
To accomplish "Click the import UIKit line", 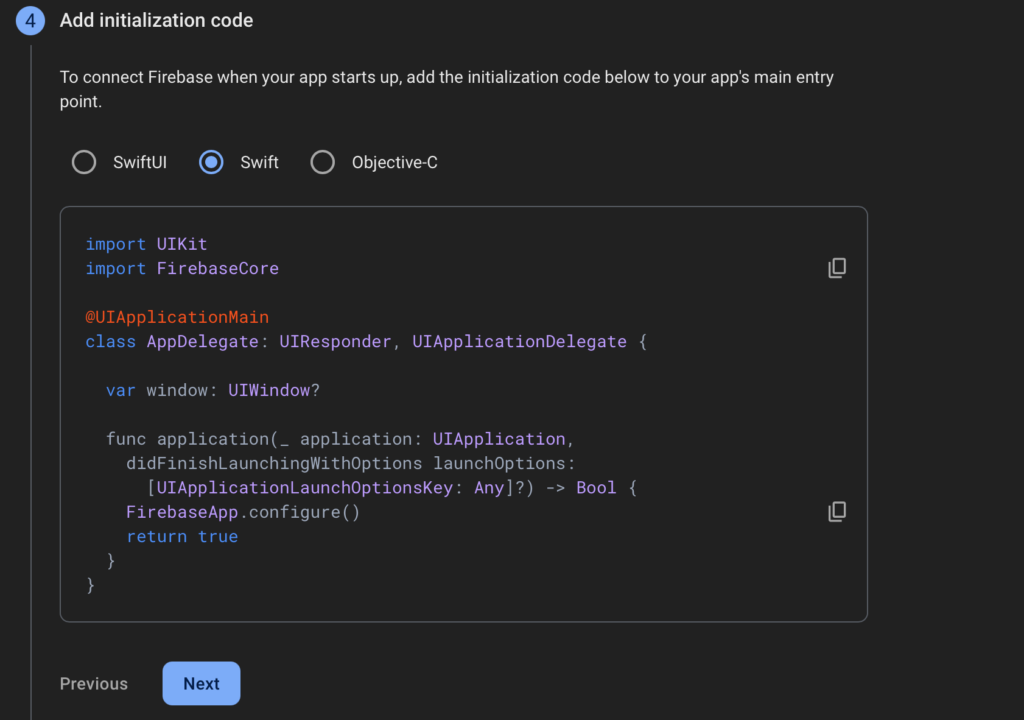I will pos(146,243).
